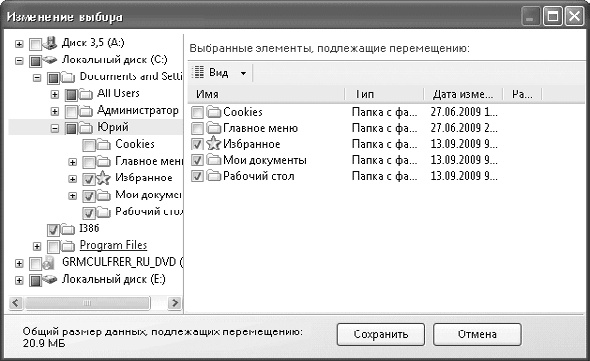Click the Сохранить button
This screenshot has height=361, width=590.
point(380,334)
